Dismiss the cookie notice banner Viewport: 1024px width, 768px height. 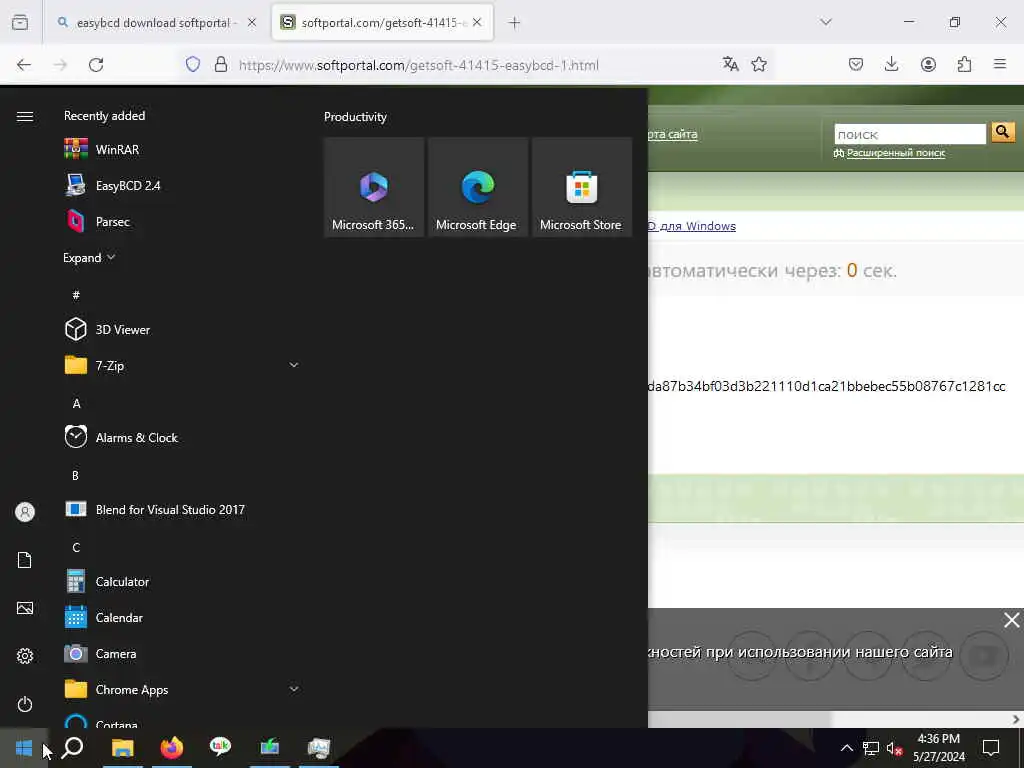click(x=1011, y=620)
